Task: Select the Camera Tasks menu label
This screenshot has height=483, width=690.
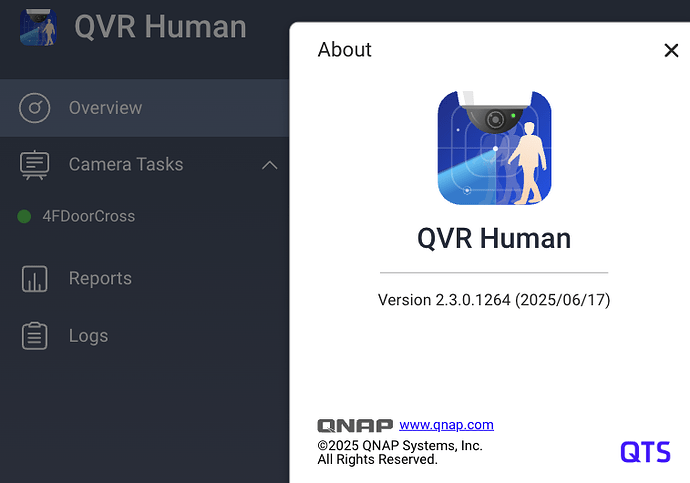Action: pos(126,165)
